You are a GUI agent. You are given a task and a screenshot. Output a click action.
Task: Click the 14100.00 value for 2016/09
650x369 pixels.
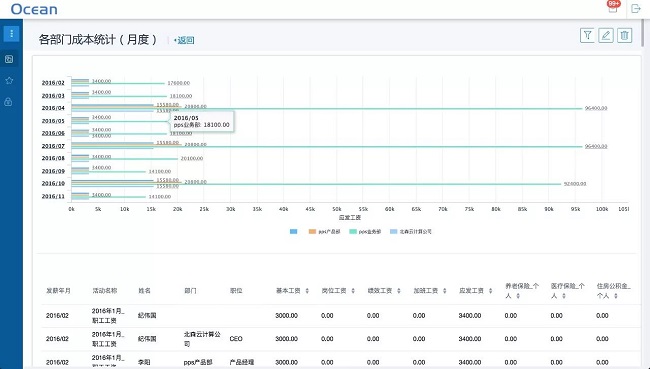click(160, 171)
